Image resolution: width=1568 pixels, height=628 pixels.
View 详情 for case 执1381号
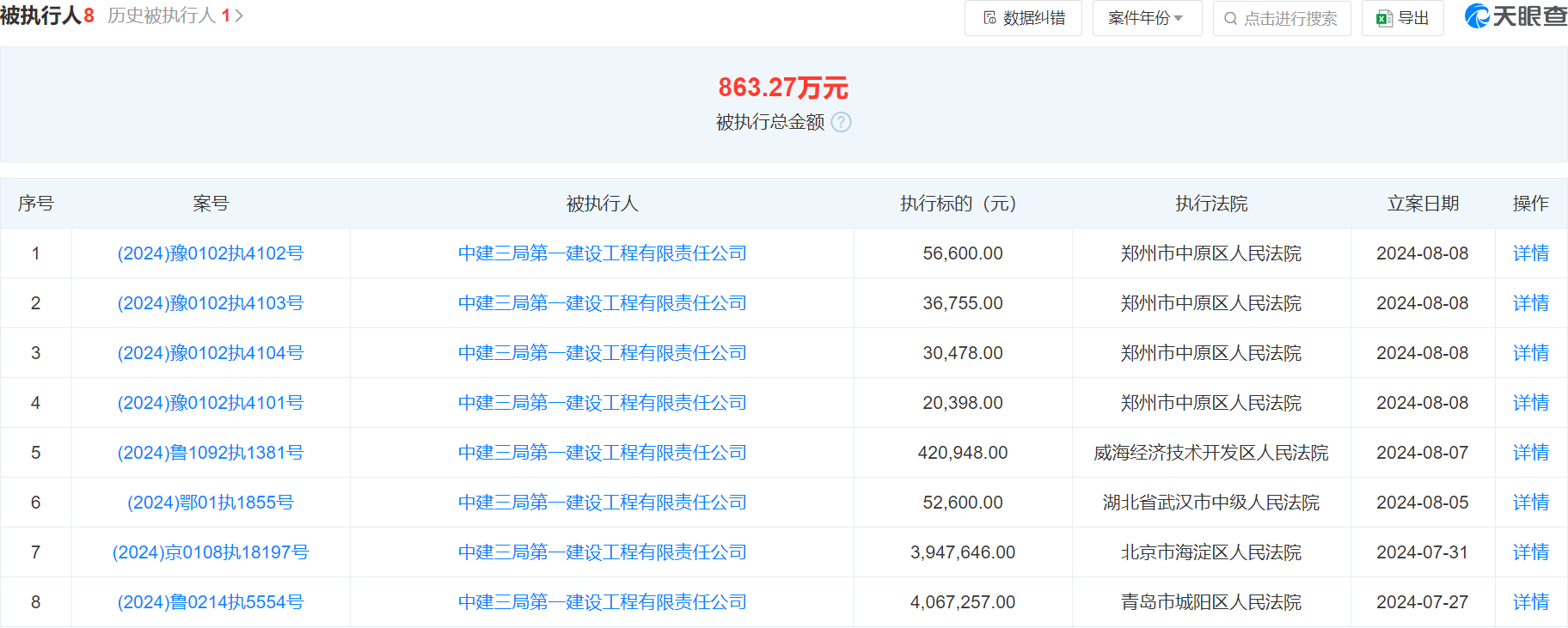pos(1531,453)
